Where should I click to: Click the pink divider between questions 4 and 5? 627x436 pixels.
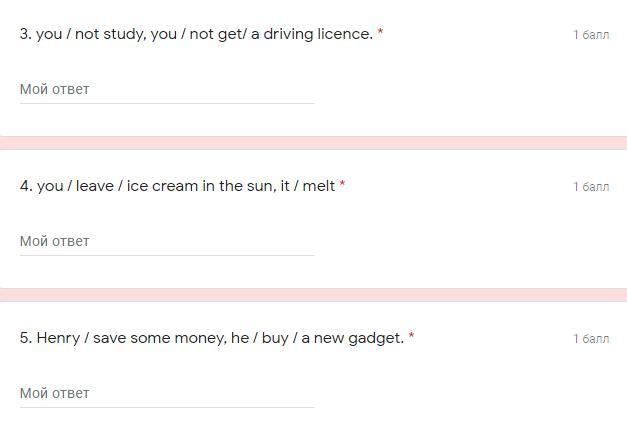(313, 295)
